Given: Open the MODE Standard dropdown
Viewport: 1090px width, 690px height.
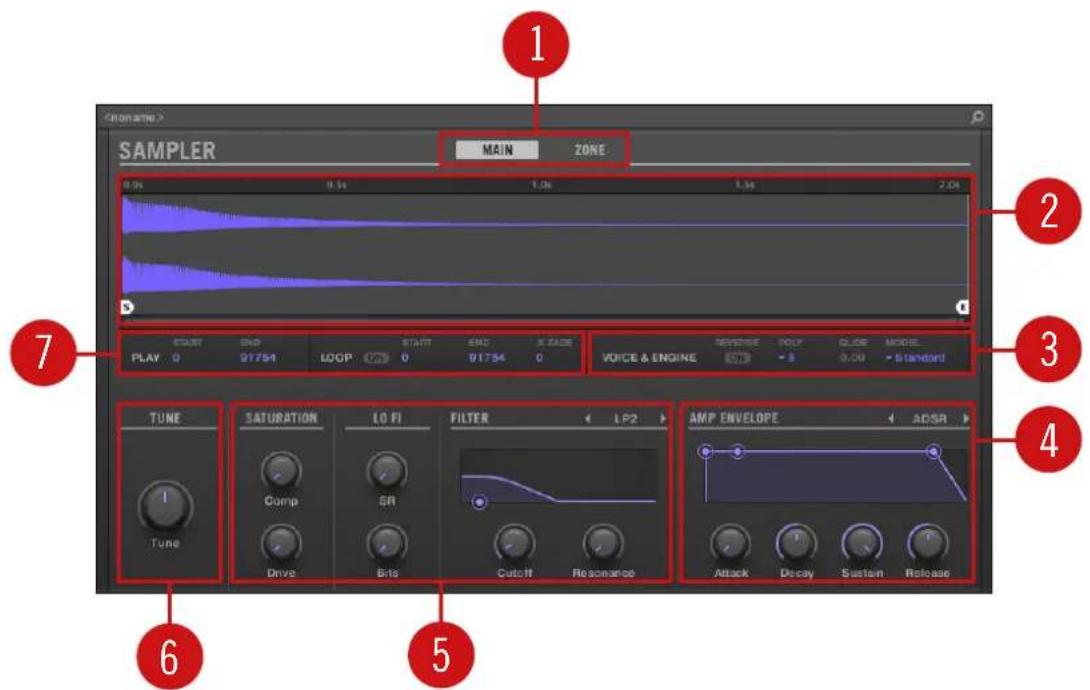Looking at the screenshot, I should coord(915,358).
